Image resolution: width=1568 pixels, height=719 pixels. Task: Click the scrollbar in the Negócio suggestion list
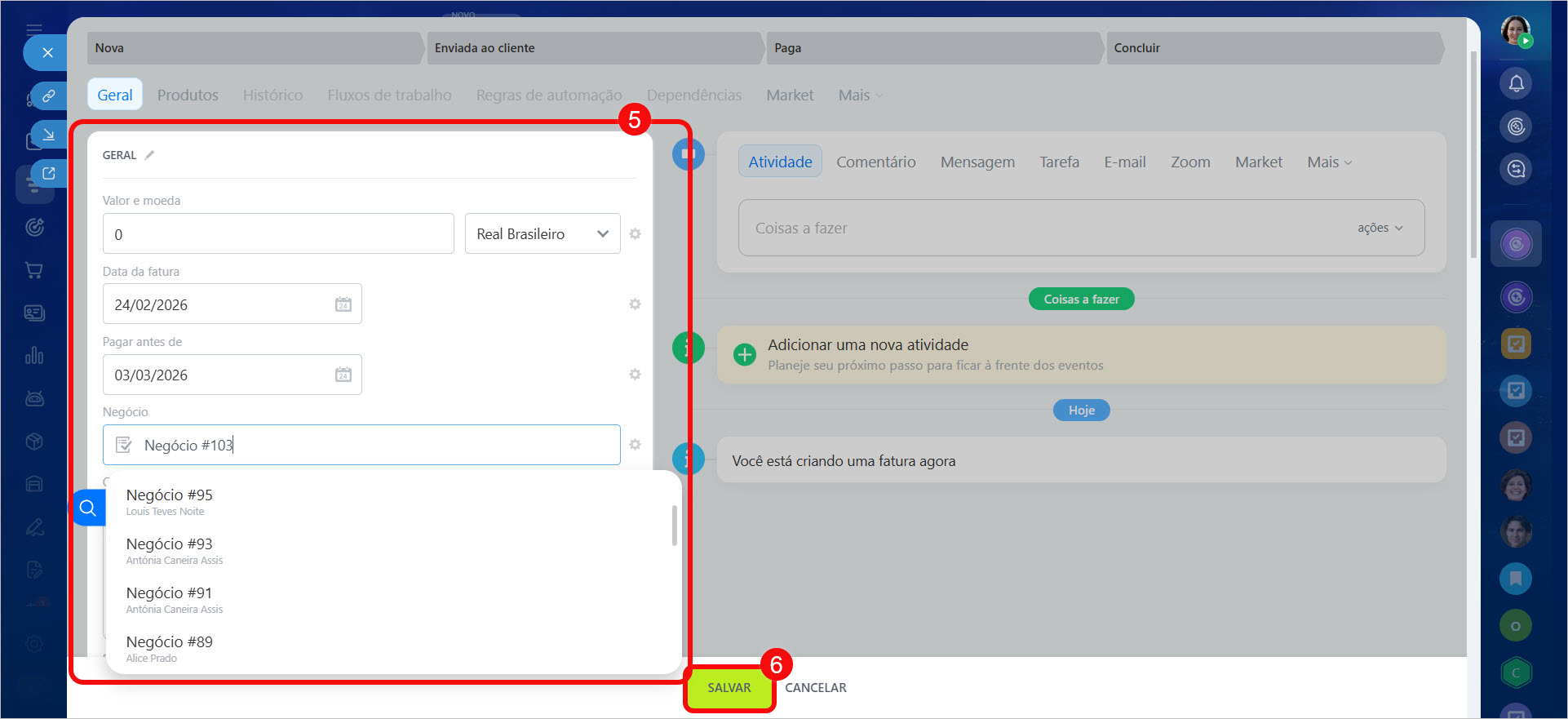(x=674, y=526)
